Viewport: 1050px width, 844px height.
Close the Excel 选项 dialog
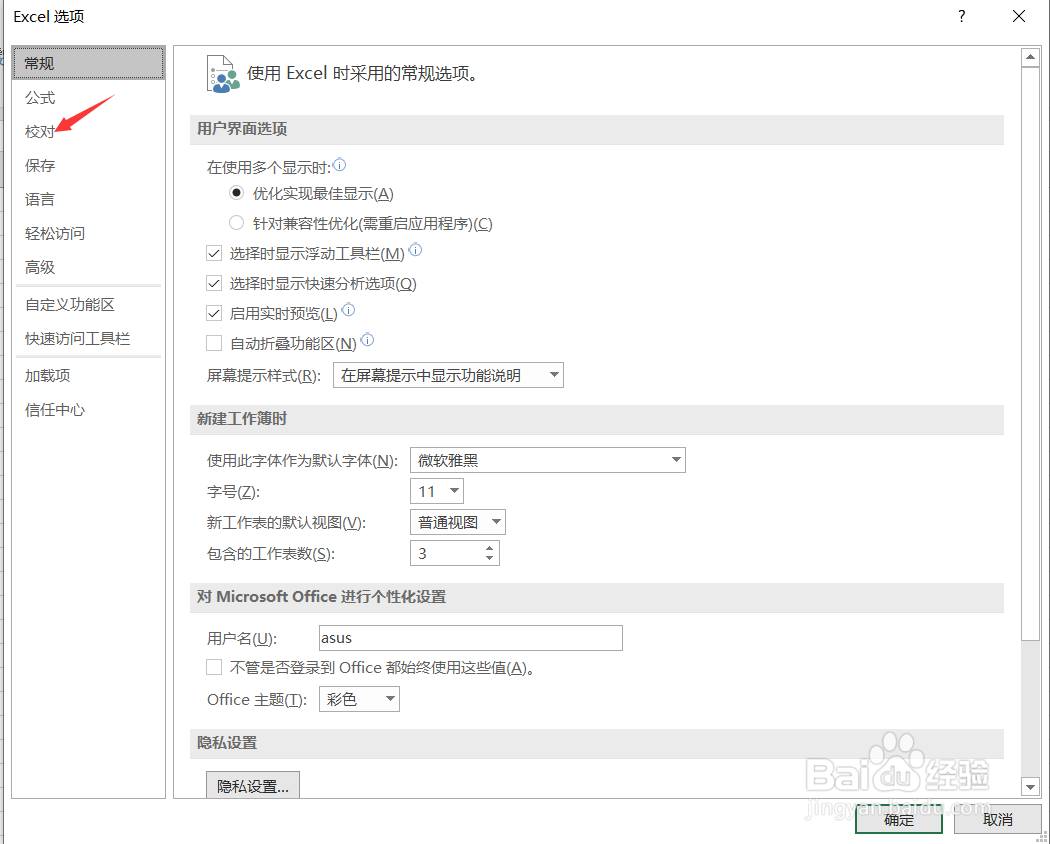point(1019,17)
